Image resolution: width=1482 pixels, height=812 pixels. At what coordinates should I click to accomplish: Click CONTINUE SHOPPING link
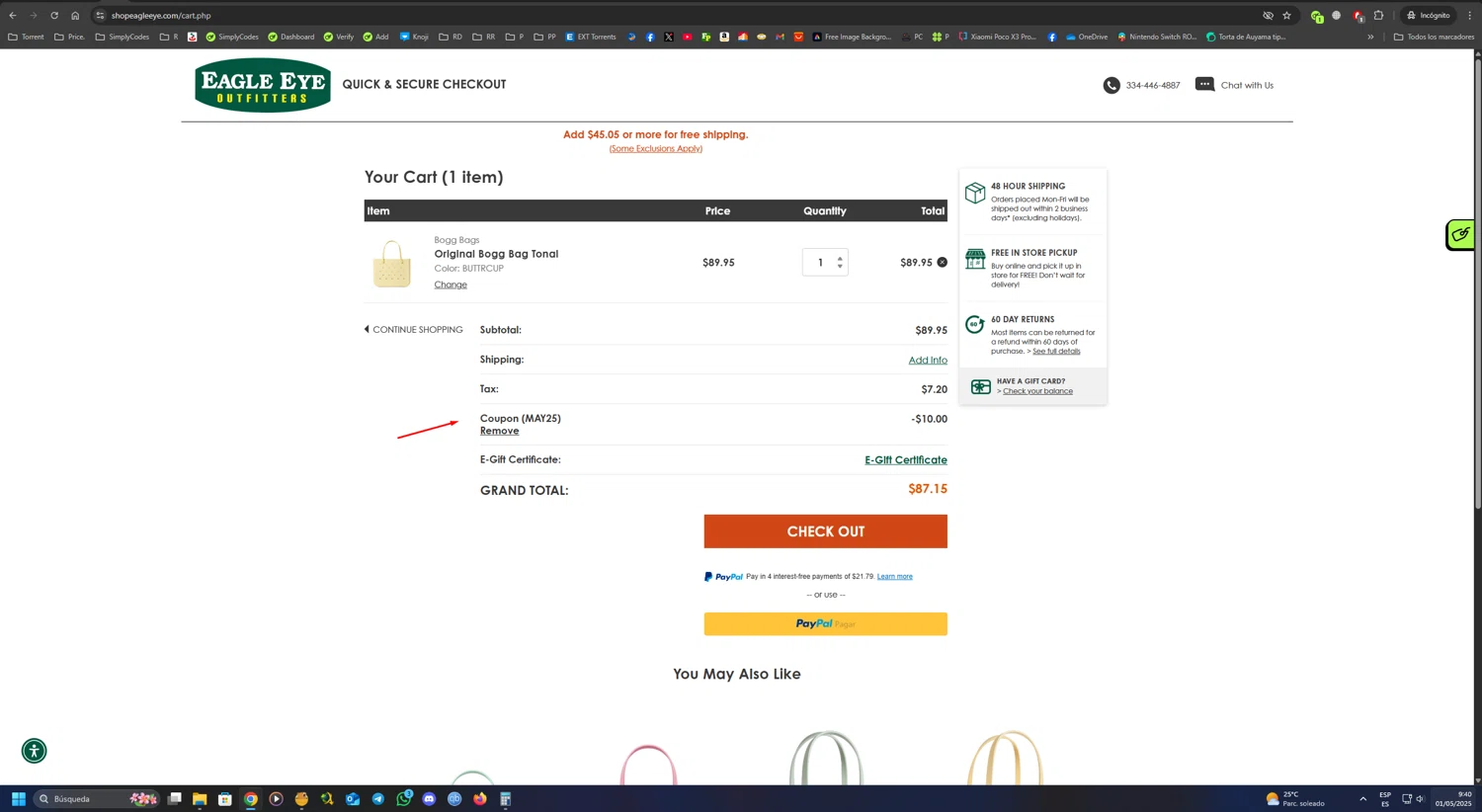click(x=413, y=330)
